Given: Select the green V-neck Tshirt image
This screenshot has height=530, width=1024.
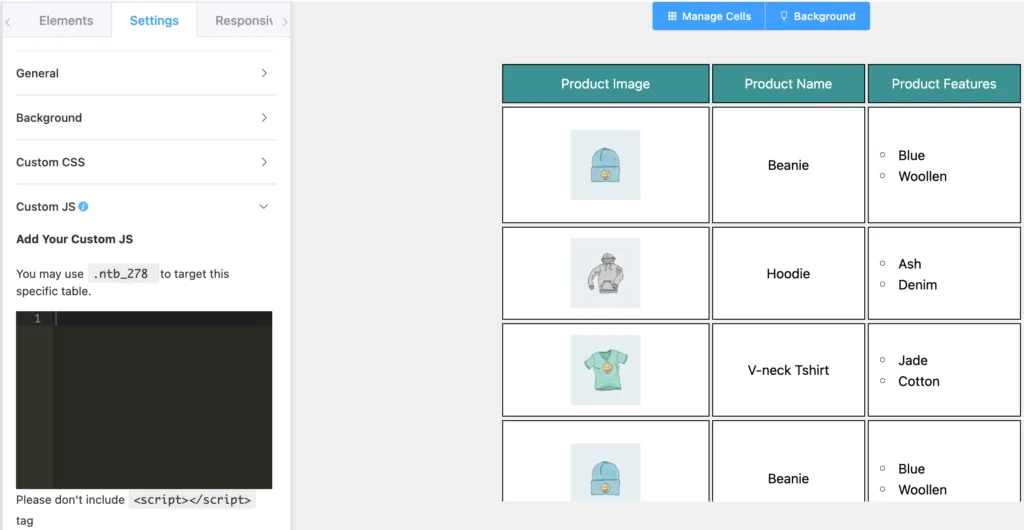Looking at the screenshot, I should 605,370.
